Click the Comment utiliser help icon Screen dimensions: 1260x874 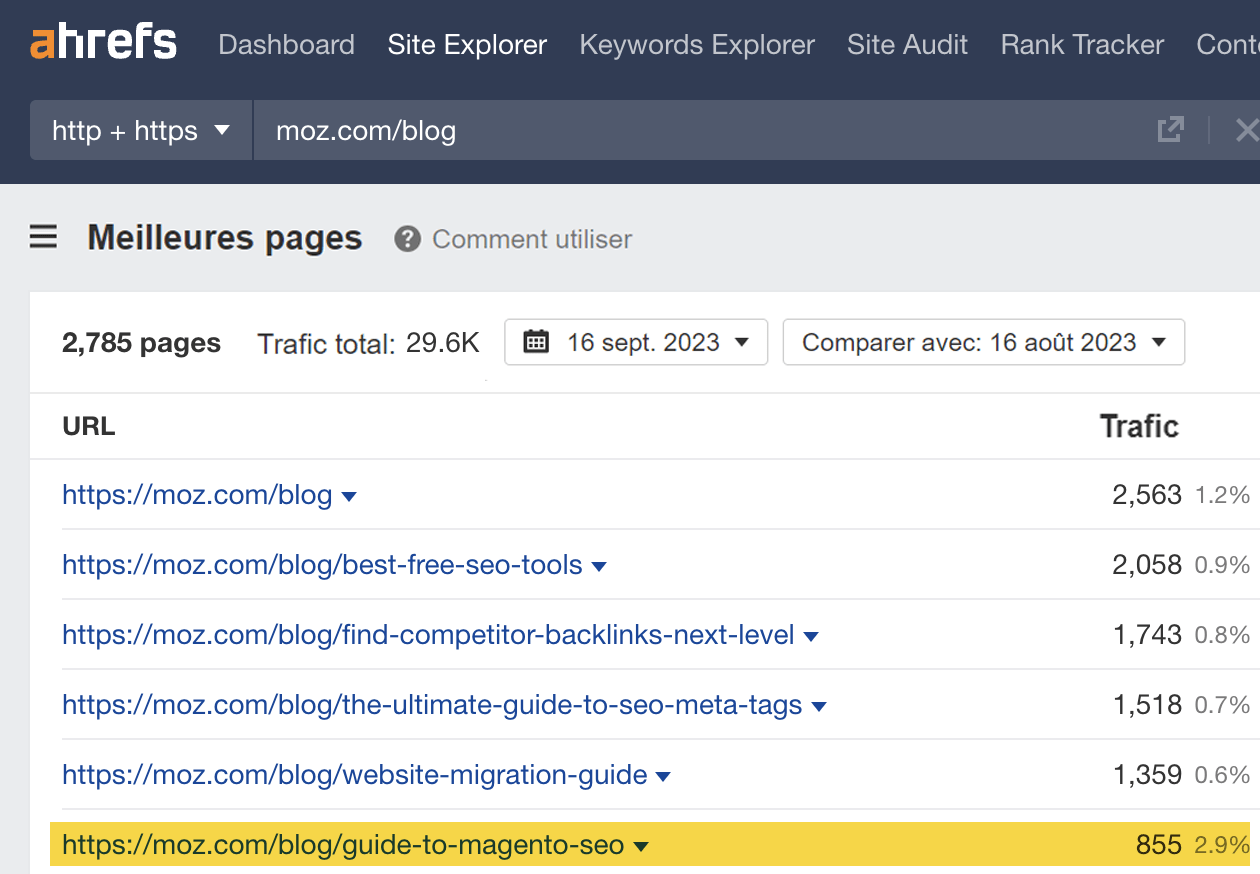408,239
